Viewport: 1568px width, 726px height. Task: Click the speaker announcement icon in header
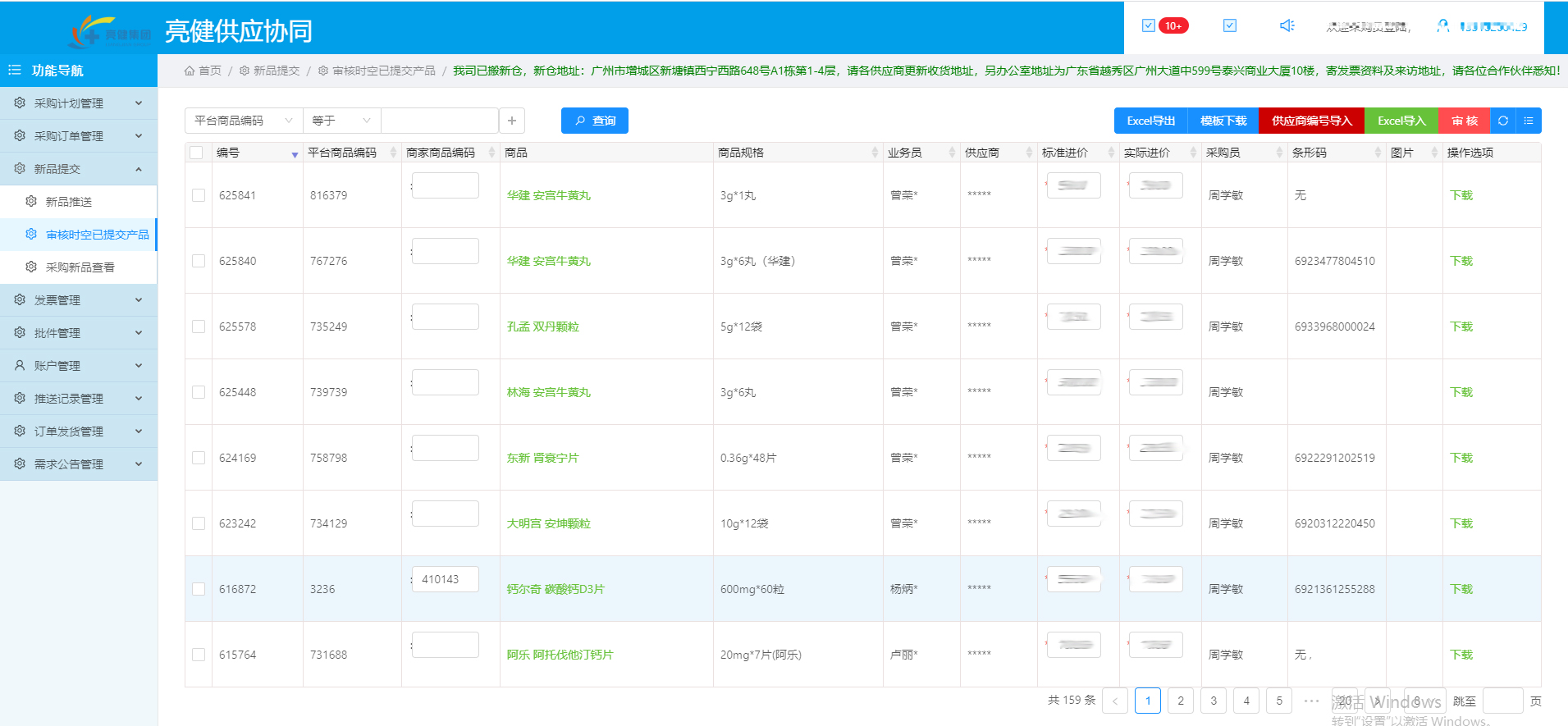(x=1287, y=26)
